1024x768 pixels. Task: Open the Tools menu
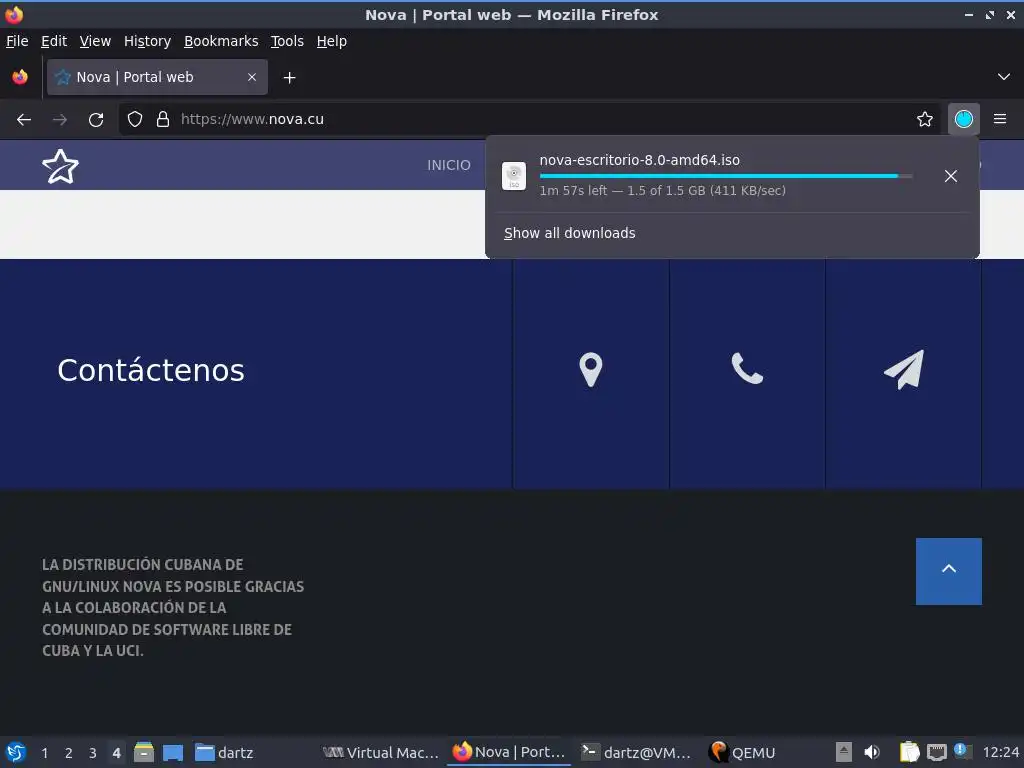287,41
